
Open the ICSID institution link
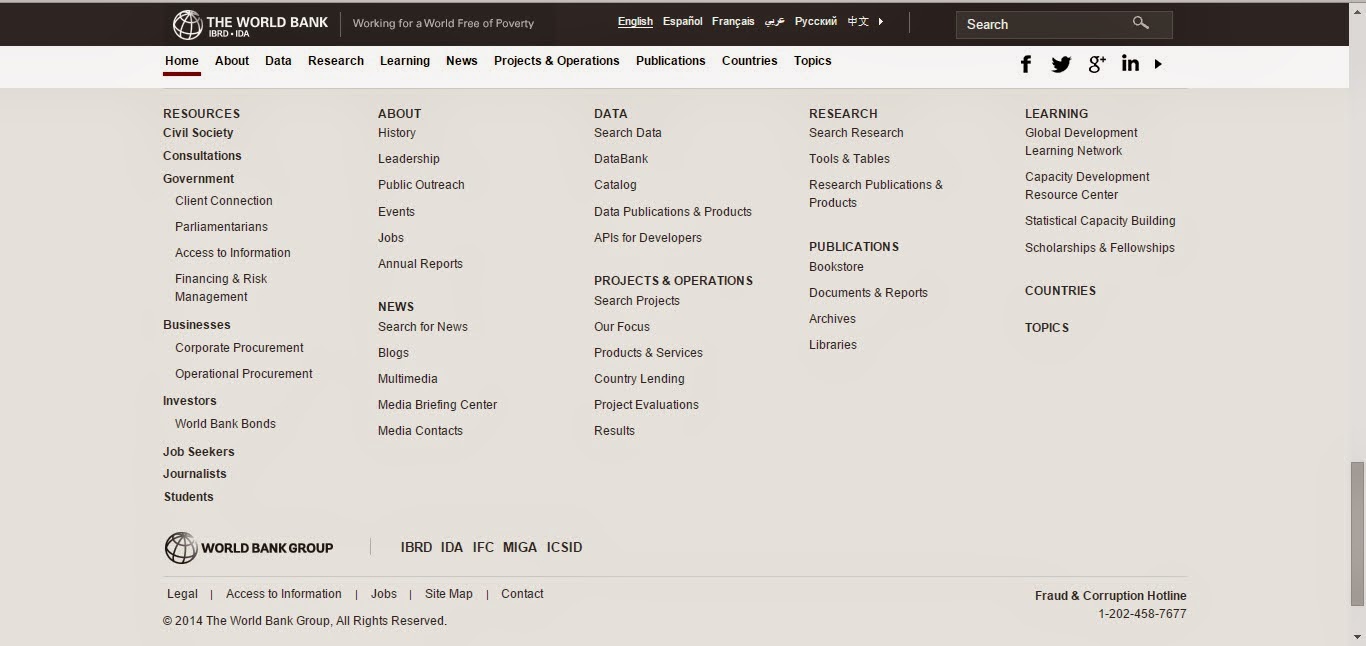564,548
